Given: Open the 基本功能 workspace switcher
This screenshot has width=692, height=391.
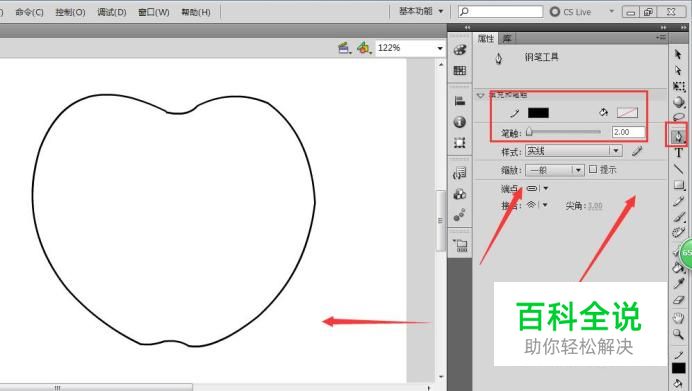Looking at the screenshot, I should [421, 11].
